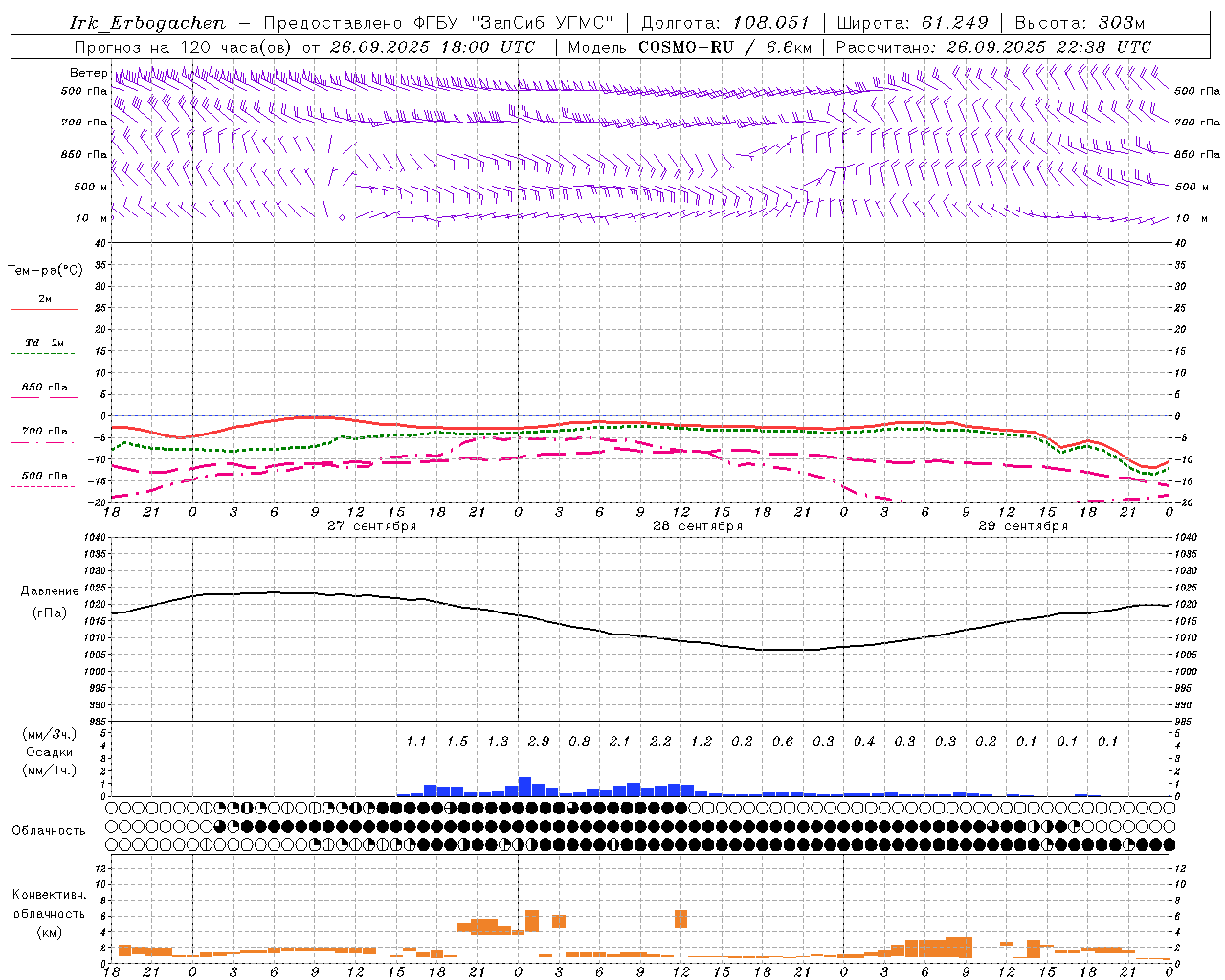Click the 'Тем-ра(°C)' temperature label
Image resolution: width=1225 pixels, height=980 pixels.
[45, 271]
